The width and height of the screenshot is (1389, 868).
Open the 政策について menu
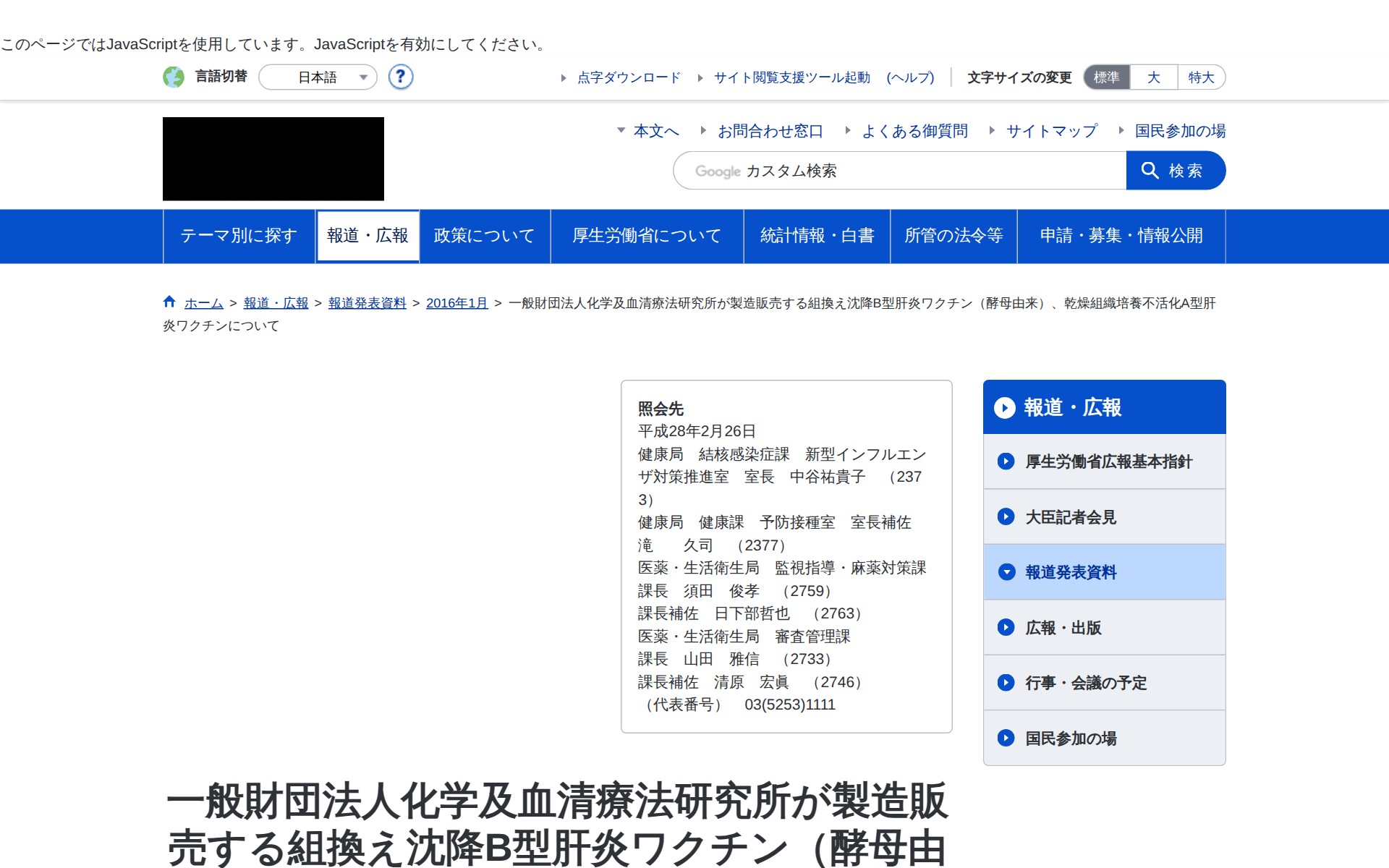pyautogui.click(x=484, y=236)
